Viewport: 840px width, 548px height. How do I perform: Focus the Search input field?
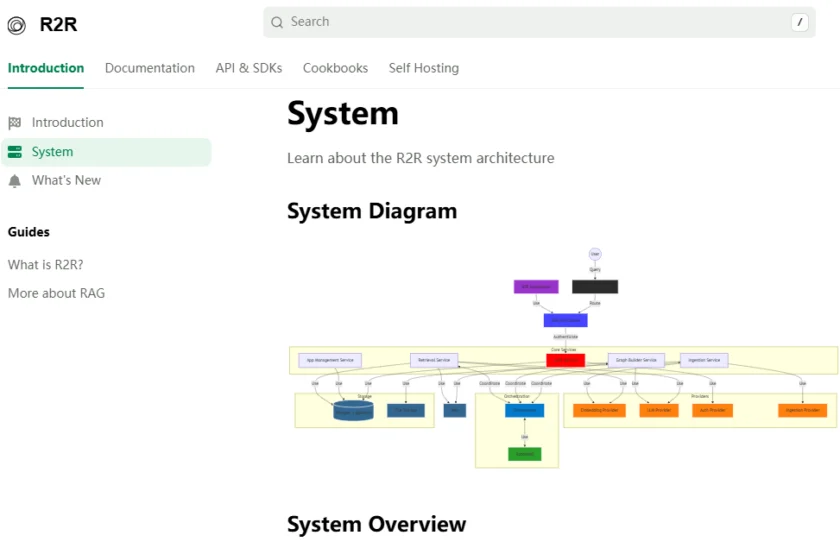coord(539,22)
